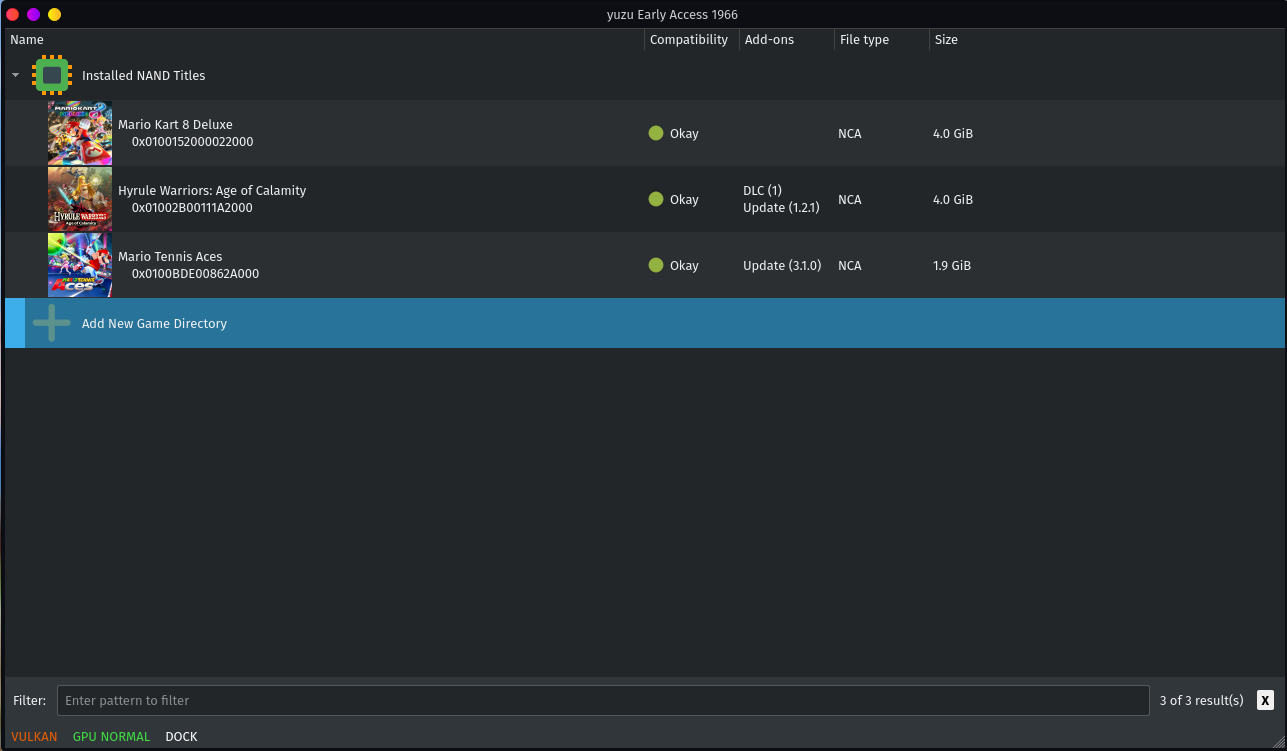Click the 4.0 GiB size of Hyrule Warriors
Screen dimensions: 1287x751
(x=953, y=200)
